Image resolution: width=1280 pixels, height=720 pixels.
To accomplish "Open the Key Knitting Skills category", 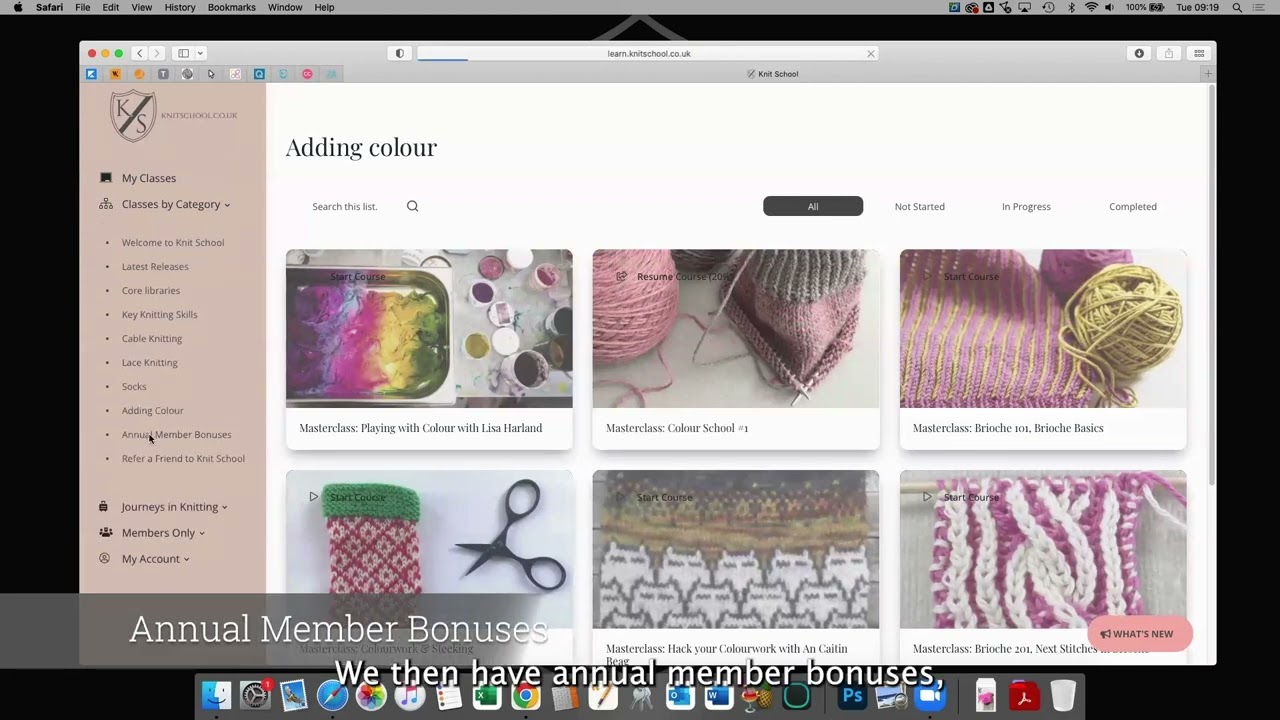I will click(159, 315).
